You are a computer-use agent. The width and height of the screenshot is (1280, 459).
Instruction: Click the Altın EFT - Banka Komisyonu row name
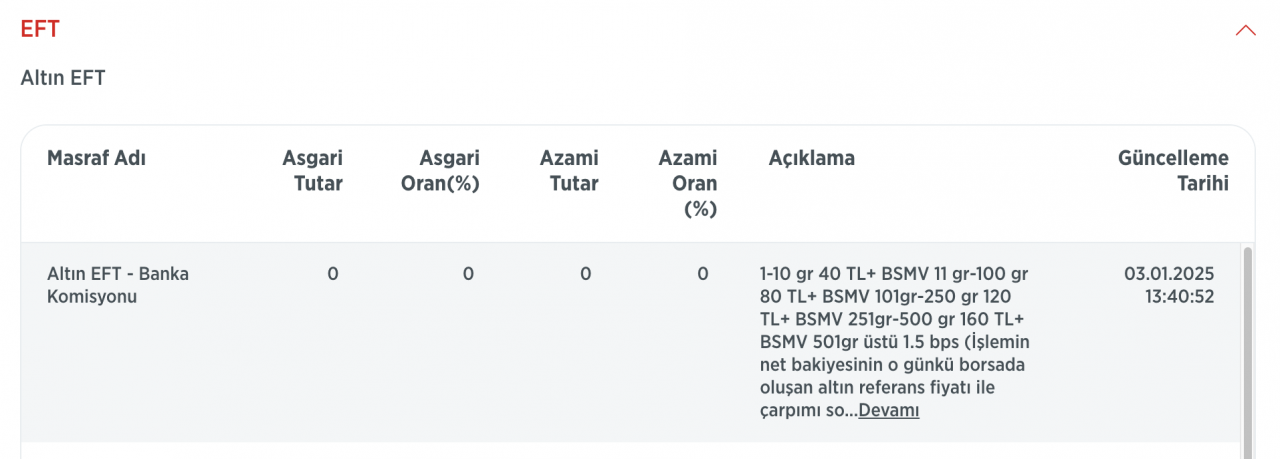point(118,285)
